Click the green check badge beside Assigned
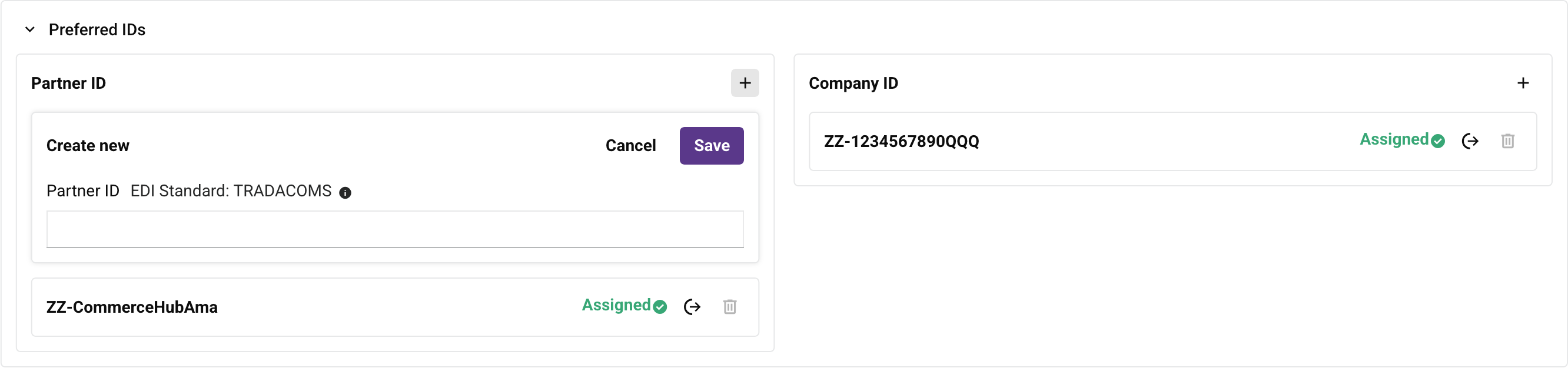The image size is (1568, 368). coord(660,307)
